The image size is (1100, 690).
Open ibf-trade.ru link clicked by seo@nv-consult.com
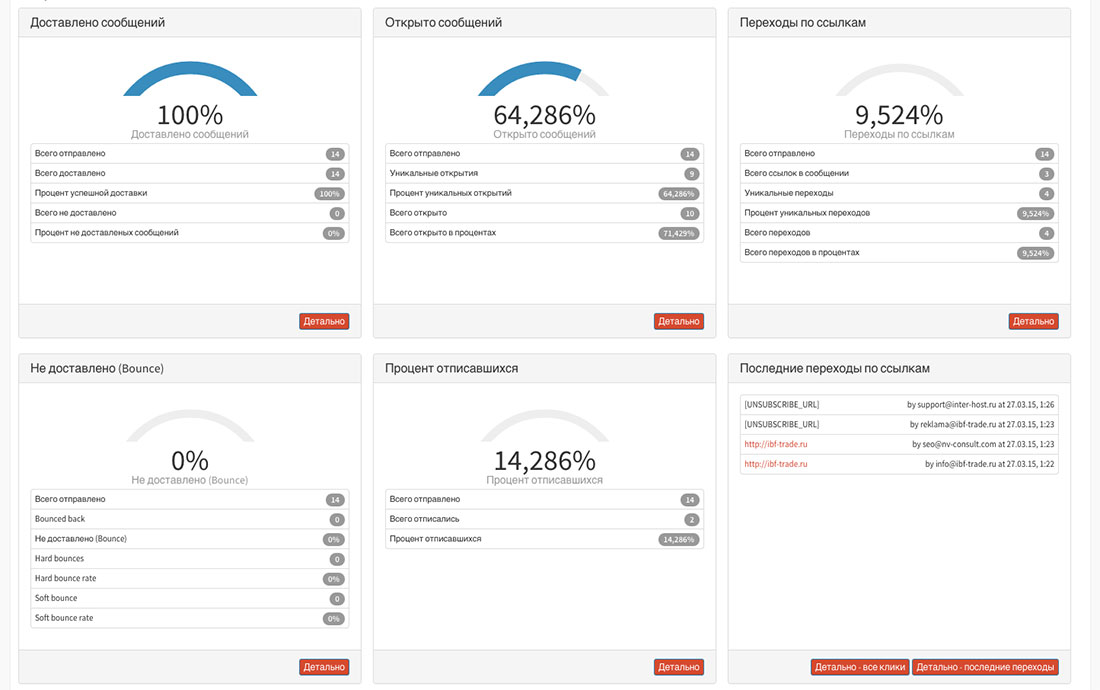(x=776, y=444)
